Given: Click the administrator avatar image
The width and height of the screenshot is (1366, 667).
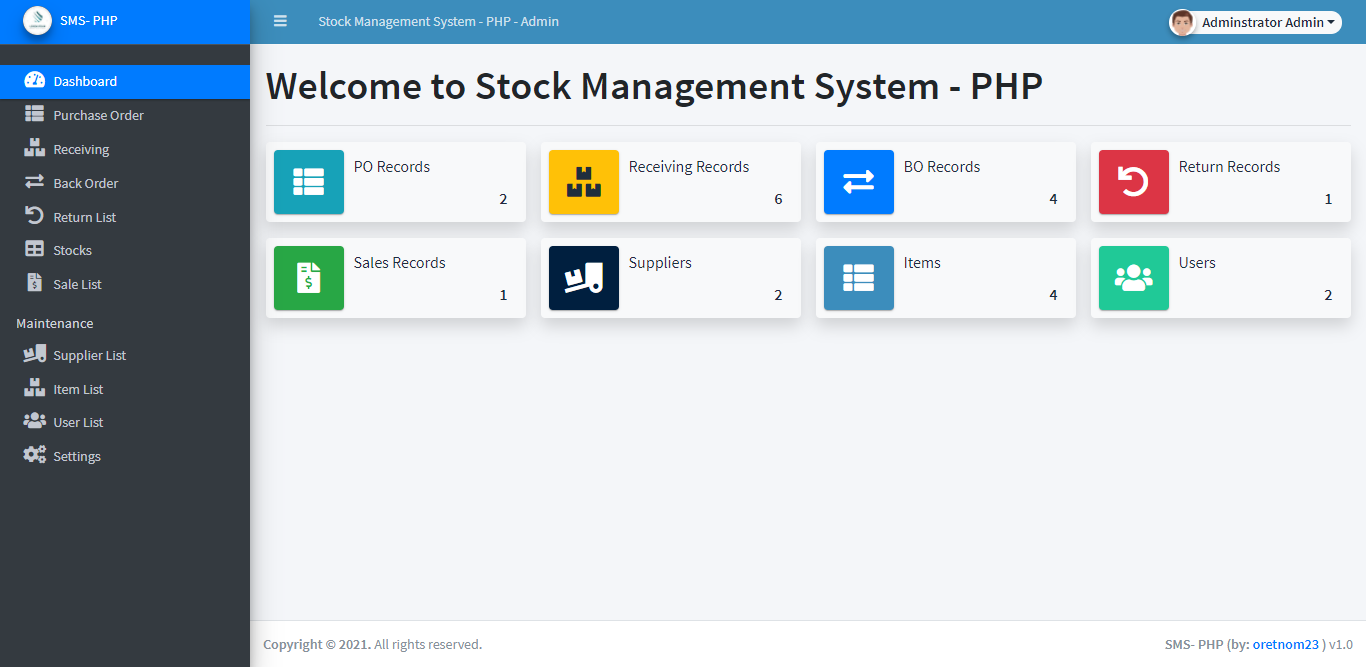Looking at the screenshot, I should coord(1183,22).
